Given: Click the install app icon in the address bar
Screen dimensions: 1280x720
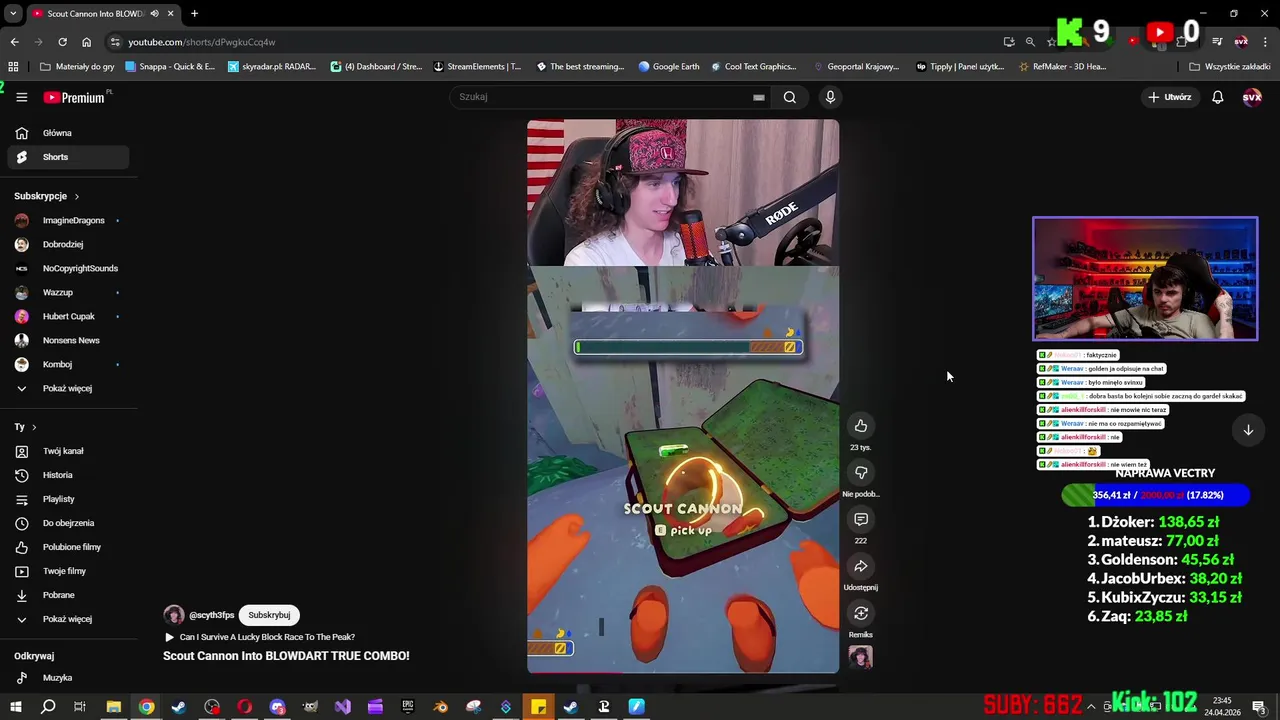Looking at the screenshot, I should [1009, 42].
